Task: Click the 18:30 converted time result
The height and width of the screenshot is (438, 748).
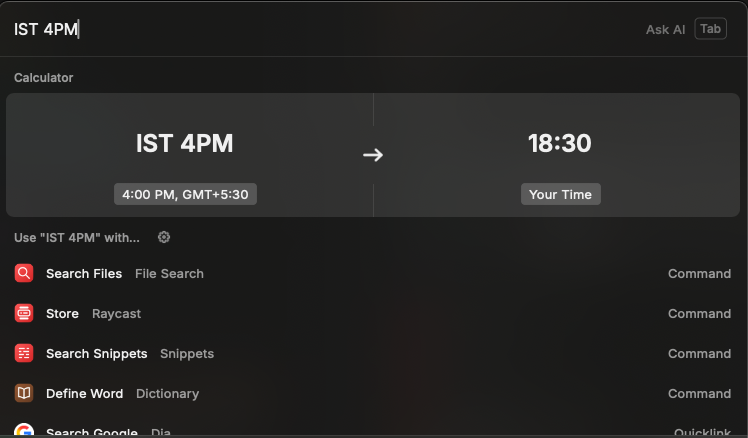Action: point(559,143)
